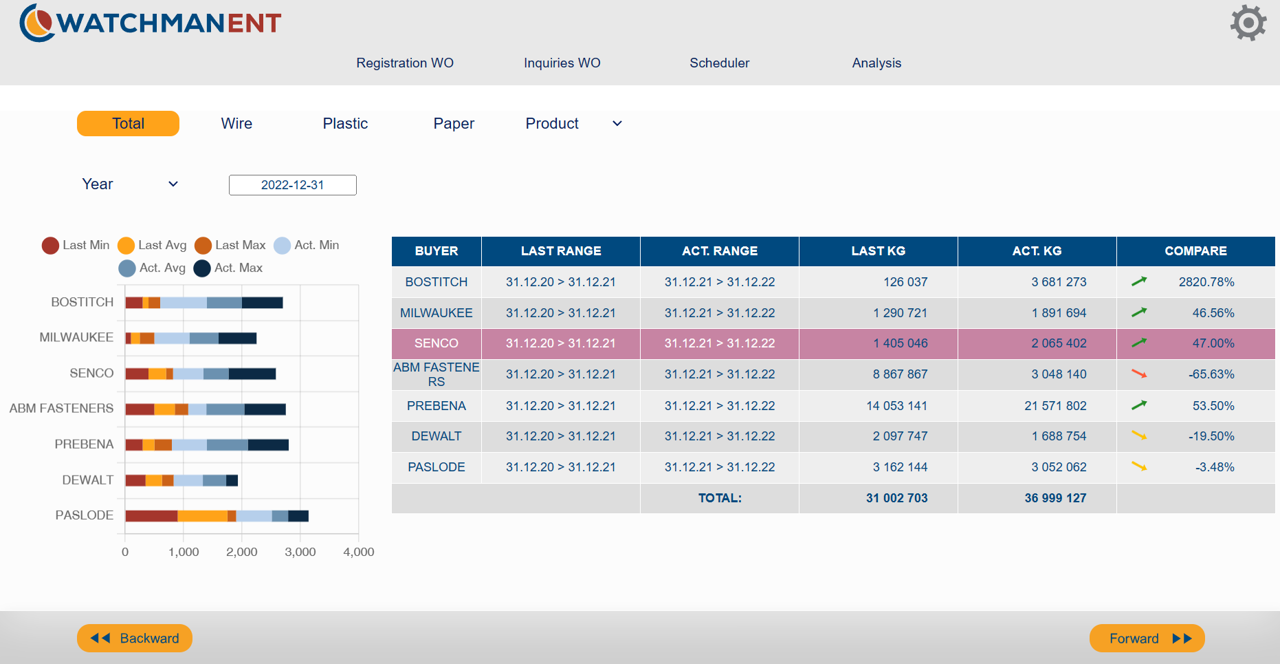Click the ABM FASTENERS stacked bar in chart
The height and width of the screenshot is (664, 1280).
coord(205,408)
